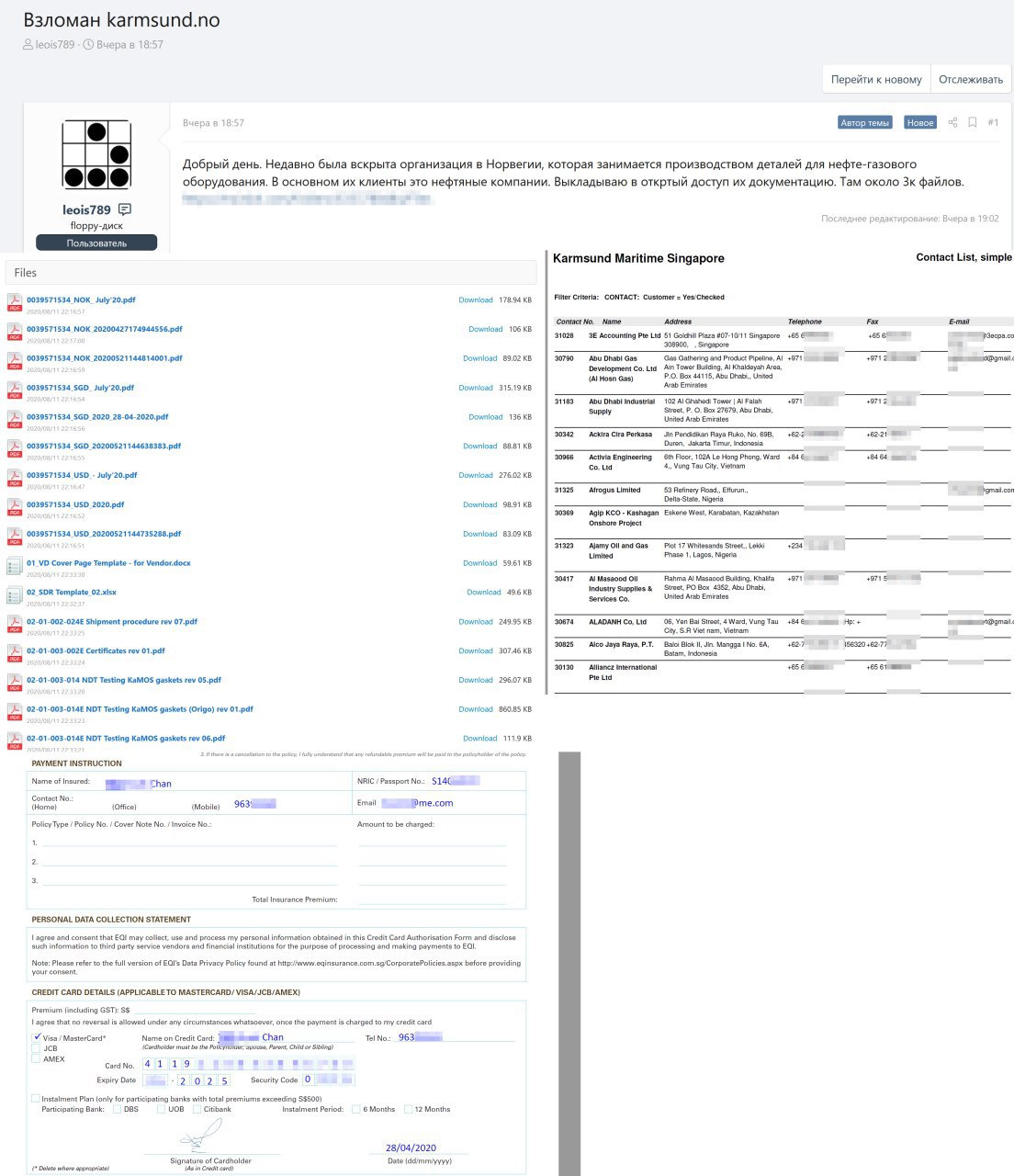Click the Files section header
1014x1176 pixels.
coord(271,272)
